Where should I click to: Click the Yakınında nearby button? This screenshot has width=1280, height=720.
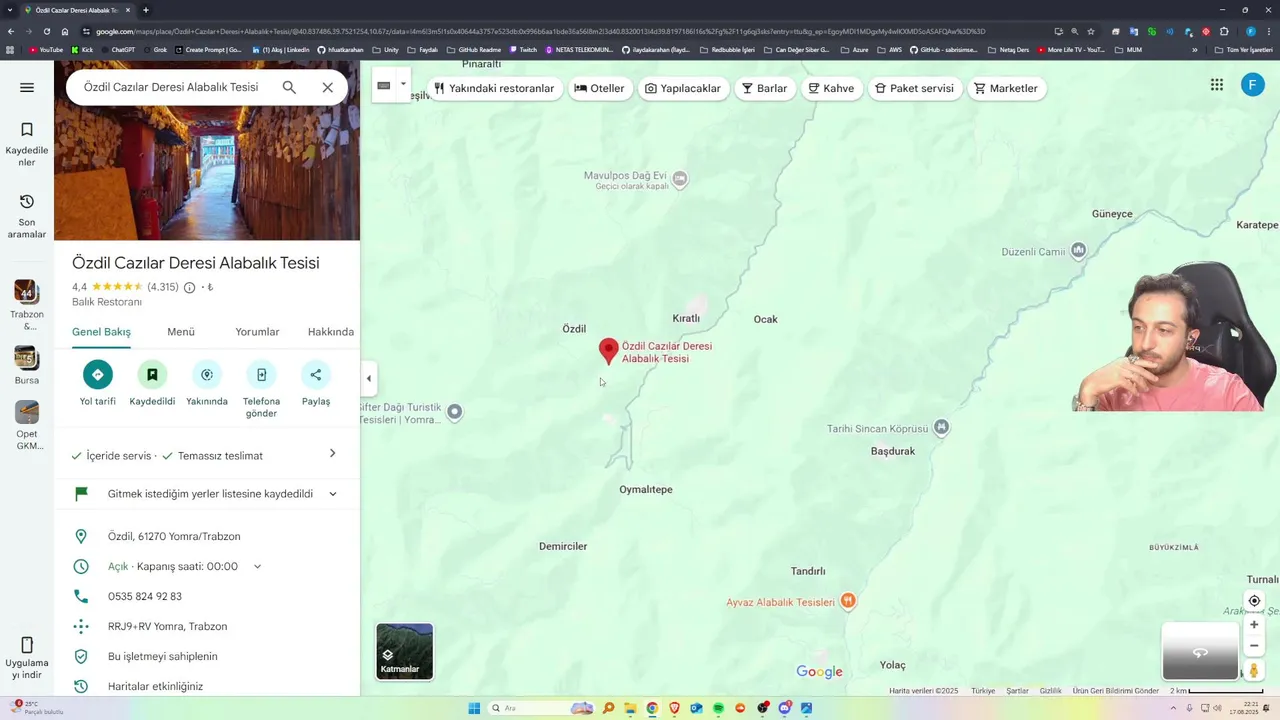click(x=207, y=383)
